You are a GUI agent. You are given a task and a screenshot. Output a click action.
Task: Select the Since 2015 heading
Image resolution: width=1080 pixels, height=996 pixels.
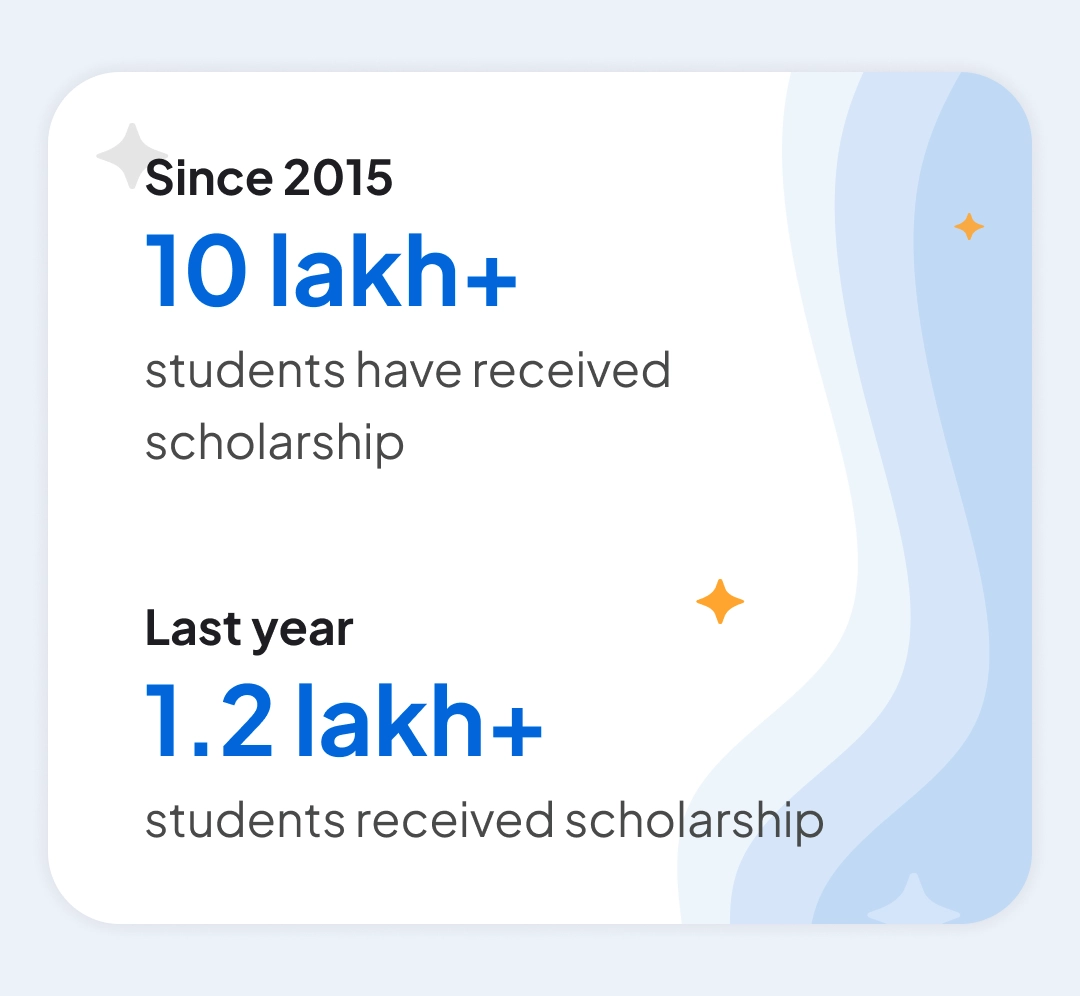coord(269,179)
